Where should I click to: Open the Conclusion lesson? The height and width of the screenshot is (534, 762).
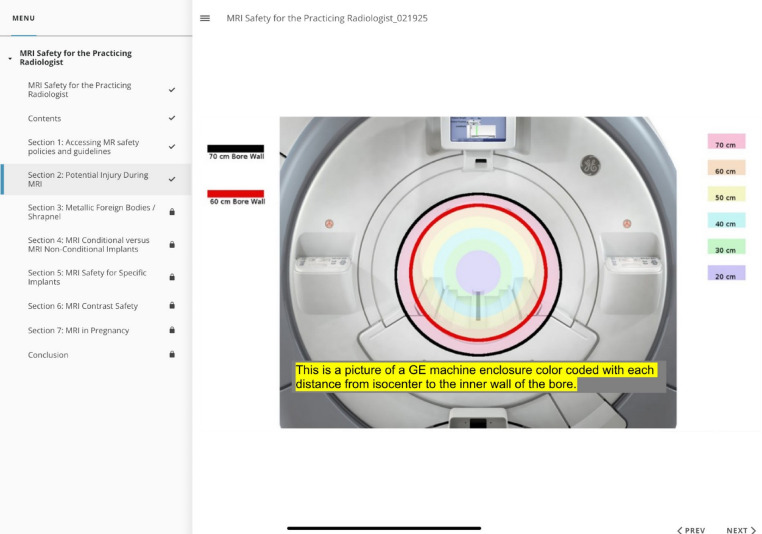click(x=96, y=355)
